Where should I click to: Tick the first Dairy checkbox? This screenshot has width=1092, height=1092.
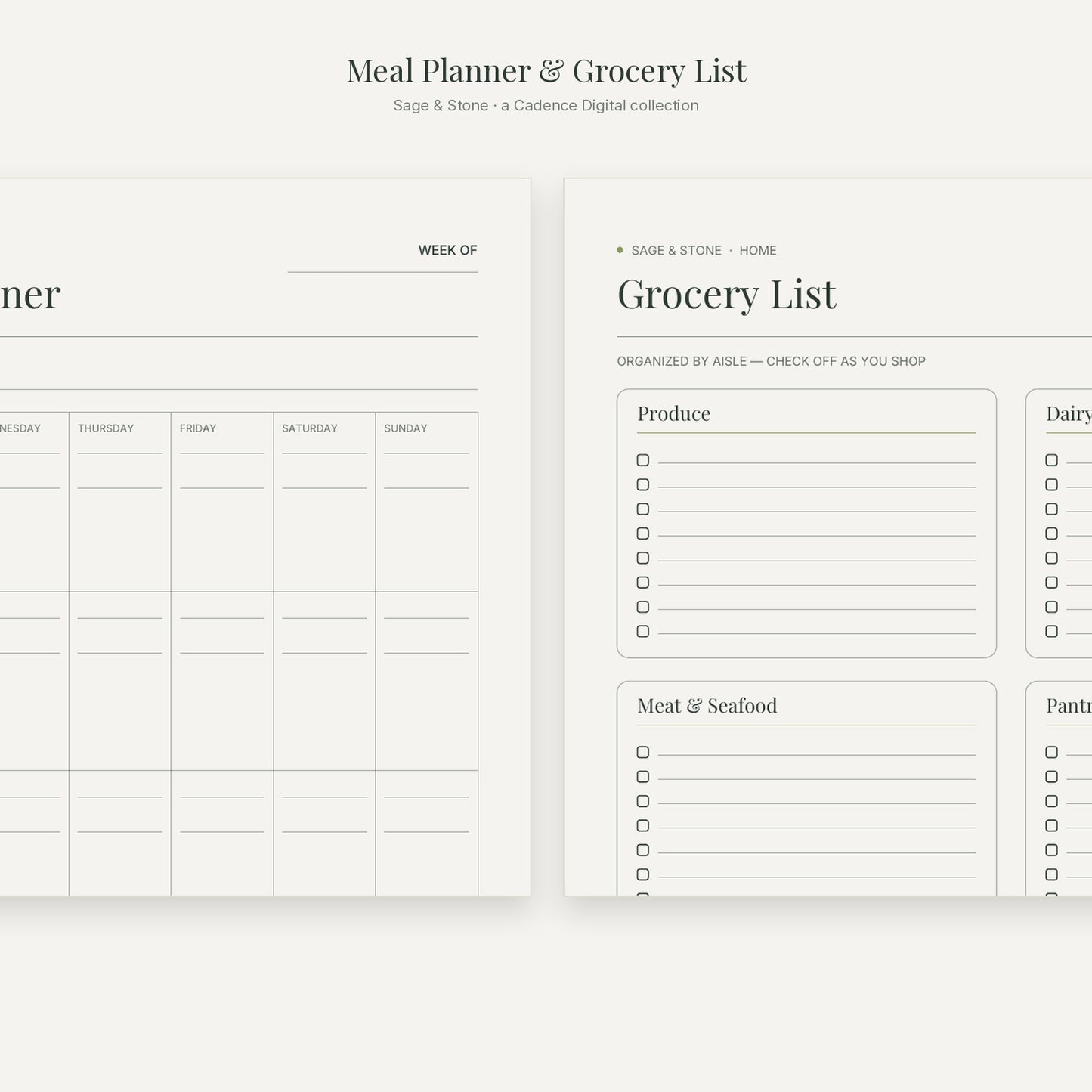pos(1051,460)
